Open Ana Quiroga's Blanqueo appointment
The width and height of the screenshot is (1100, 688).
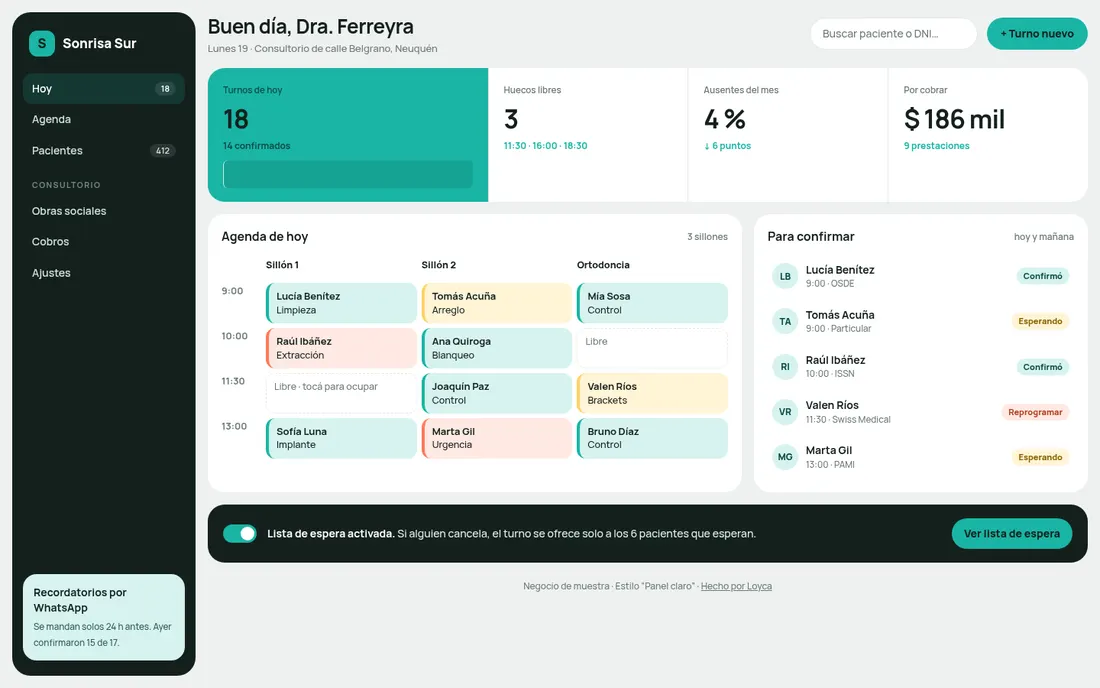(x=497, y=348)
